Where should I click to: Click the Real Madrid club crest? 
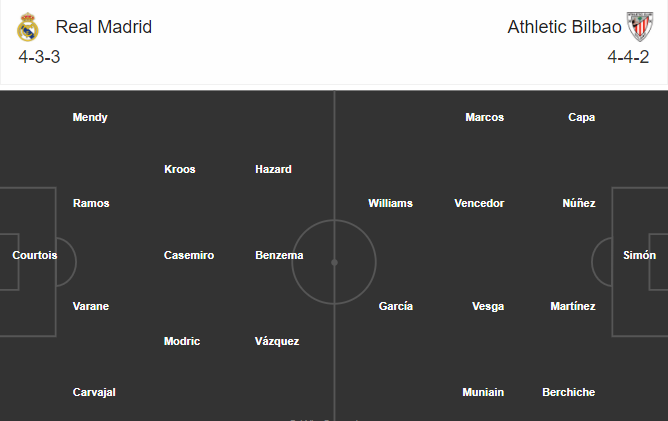28,27
